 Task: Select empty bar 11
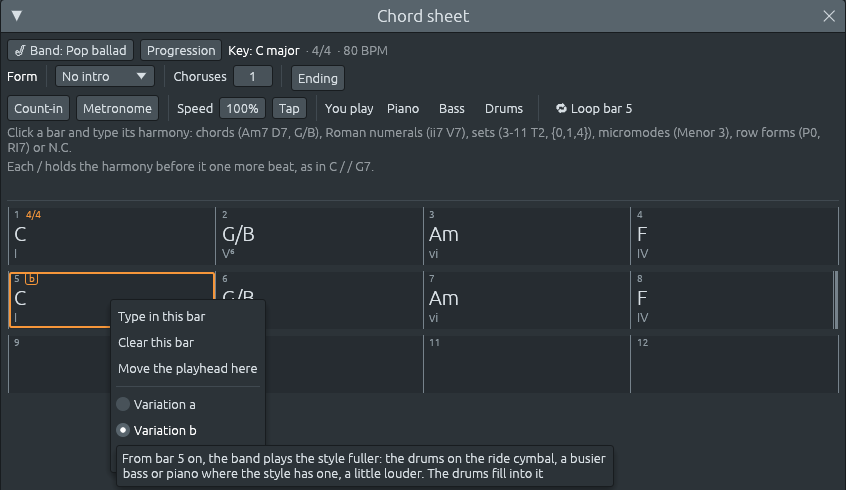(527, 364)
